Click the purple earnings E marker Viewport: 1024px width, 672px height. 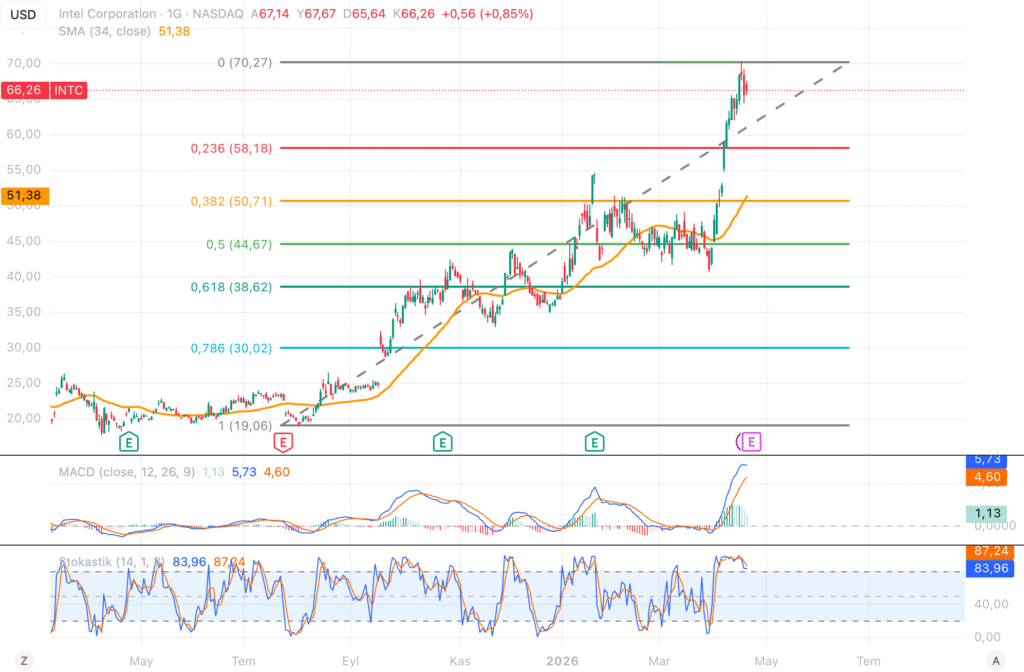(752, 441)
